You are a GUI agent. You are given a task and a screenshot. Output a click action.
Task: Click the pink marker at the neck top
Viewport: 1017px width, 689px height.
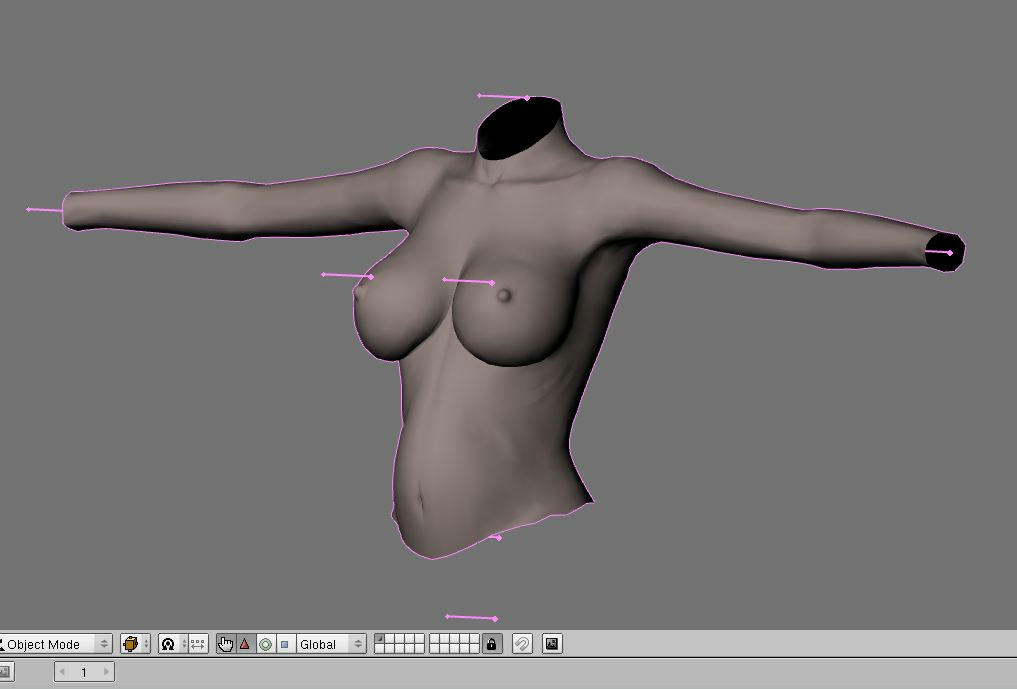click(503, 97)
